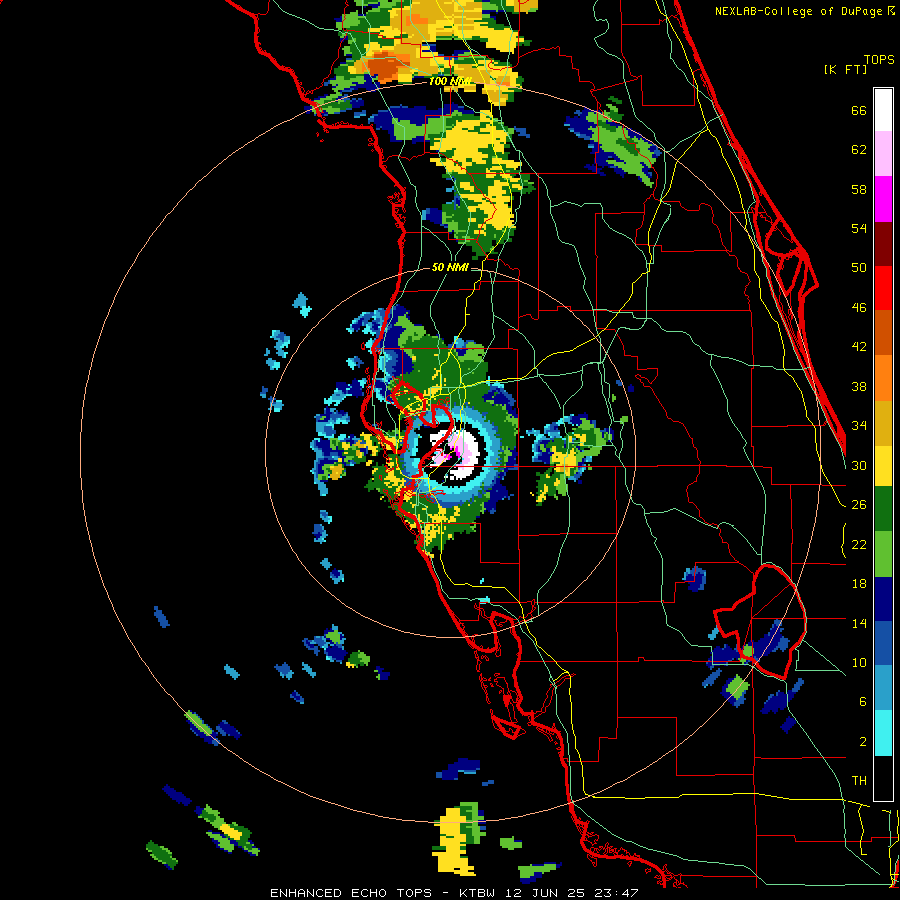This screenshot has height=900, width=900.
Task: Click the legend value 42
Action: point(859,347)
